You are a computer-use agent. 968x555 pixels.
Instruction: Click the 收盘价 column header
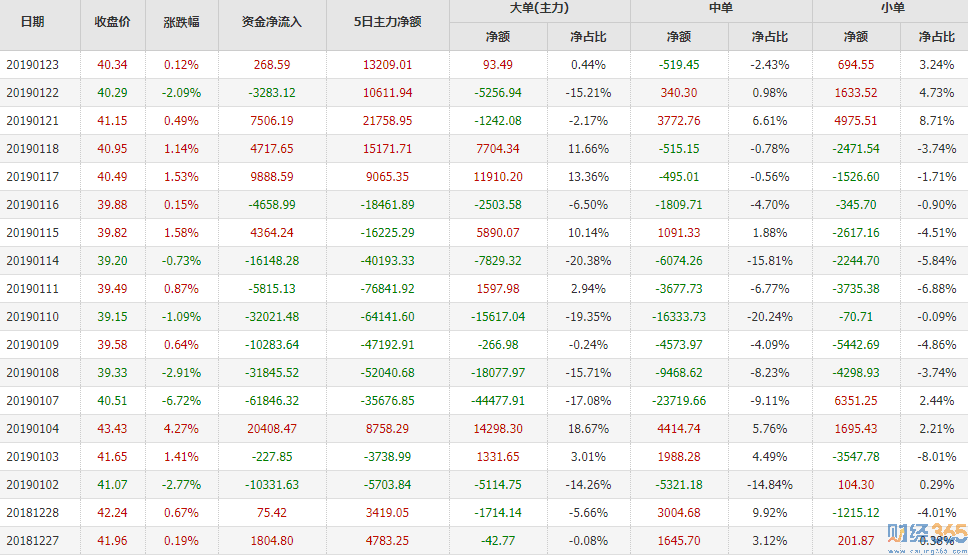pos(112,22)
